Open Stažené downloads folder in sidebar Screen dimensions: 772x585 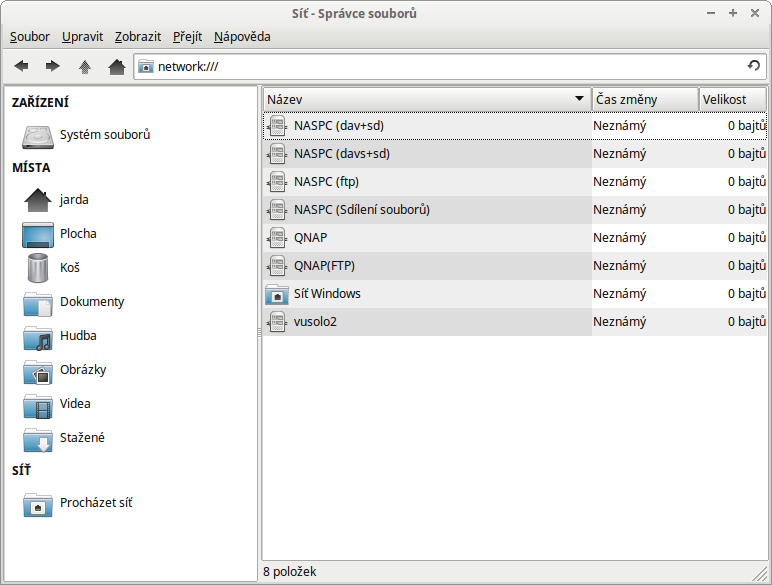point(82,438)
